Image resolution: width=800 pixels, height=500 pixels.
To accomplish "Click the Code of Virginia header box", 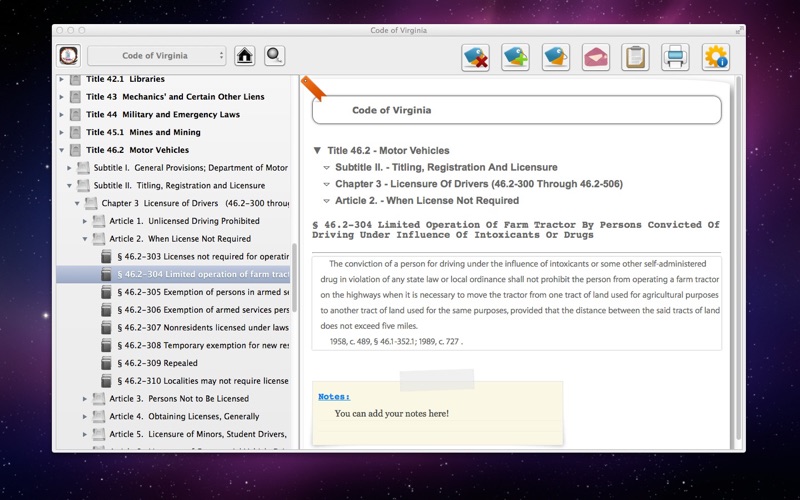I will pyautogui.click(x=517, y=110).
